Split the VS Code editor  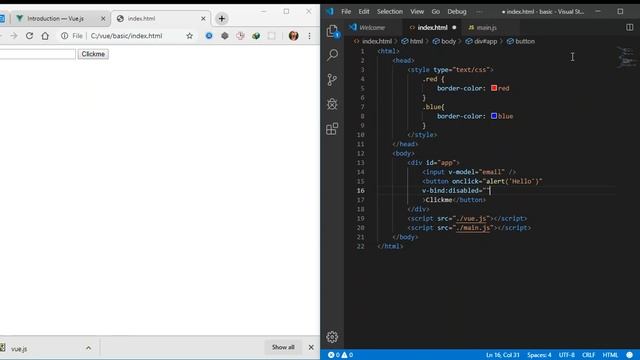point(629,27)
